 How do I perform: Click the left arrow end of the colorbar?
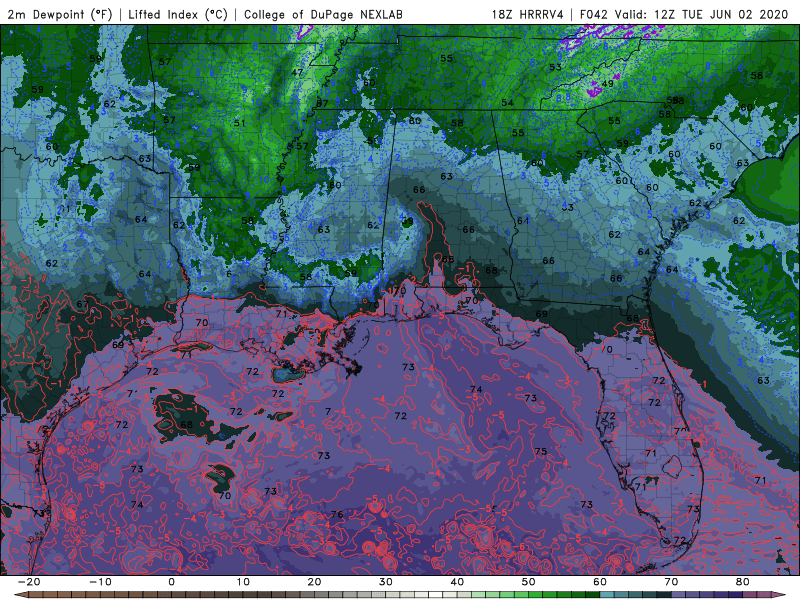point(20,595)
